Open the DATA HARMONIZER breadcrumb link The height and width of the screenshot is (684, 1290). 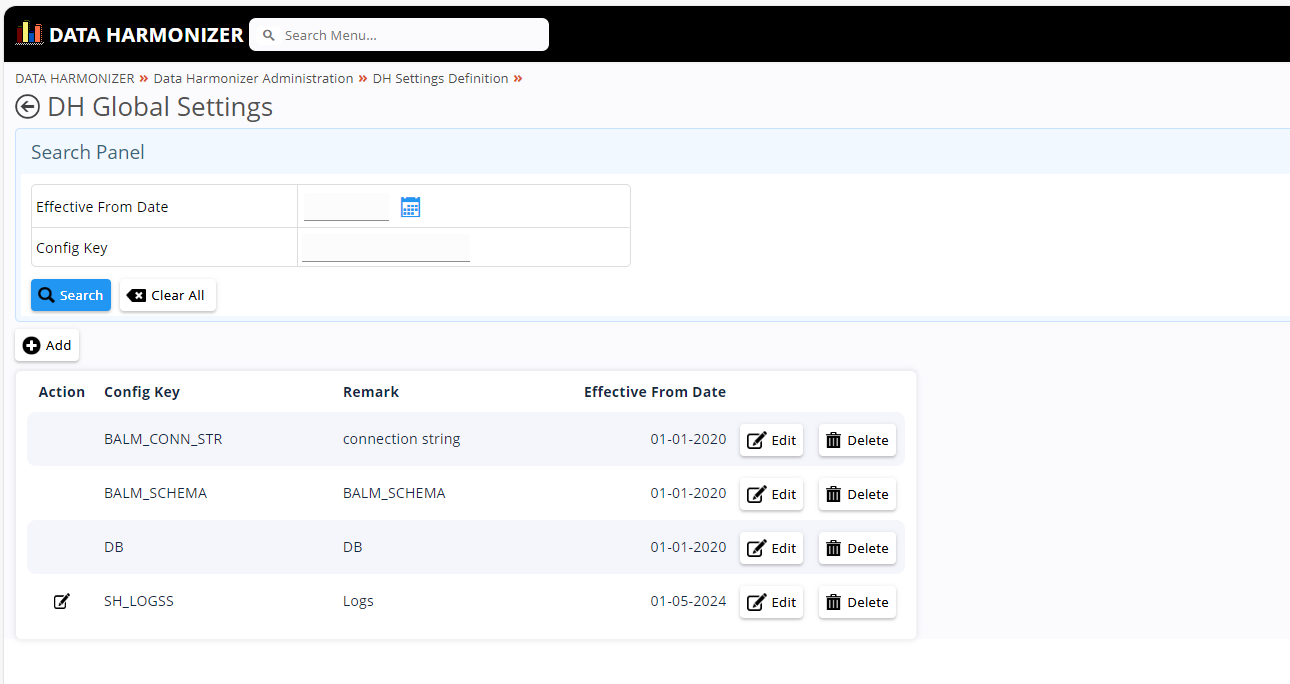click(75, 78)
